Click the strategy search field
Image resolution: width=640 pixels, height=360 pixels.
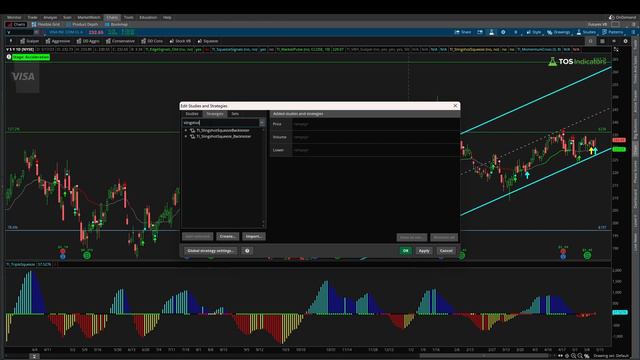pyautogui.click(x=220, y=122)
